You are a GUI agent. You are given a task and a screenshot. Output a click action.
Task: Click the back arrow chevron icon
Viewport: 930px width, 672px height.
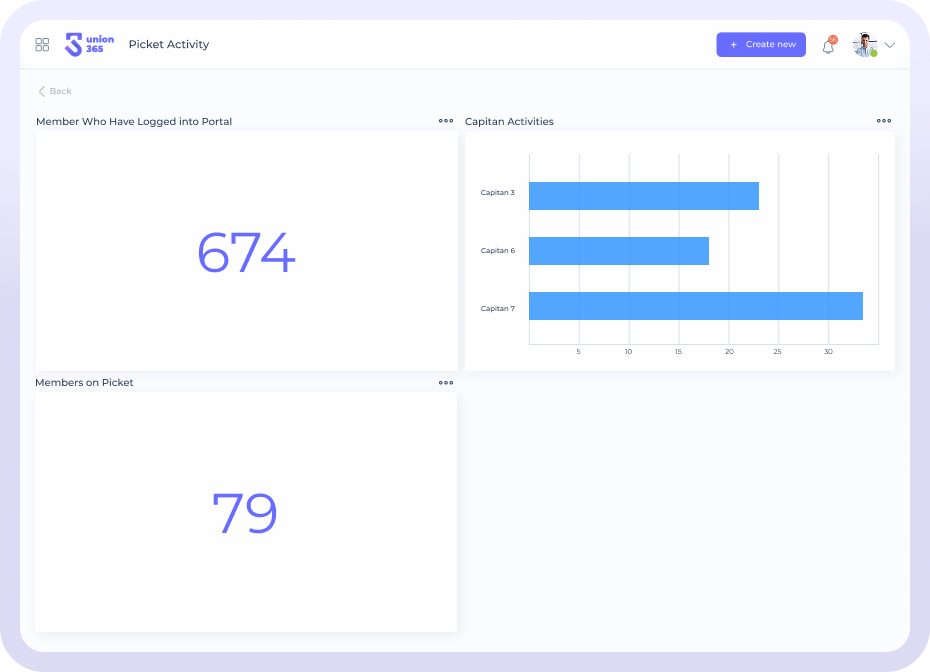(x=42, y=91)
